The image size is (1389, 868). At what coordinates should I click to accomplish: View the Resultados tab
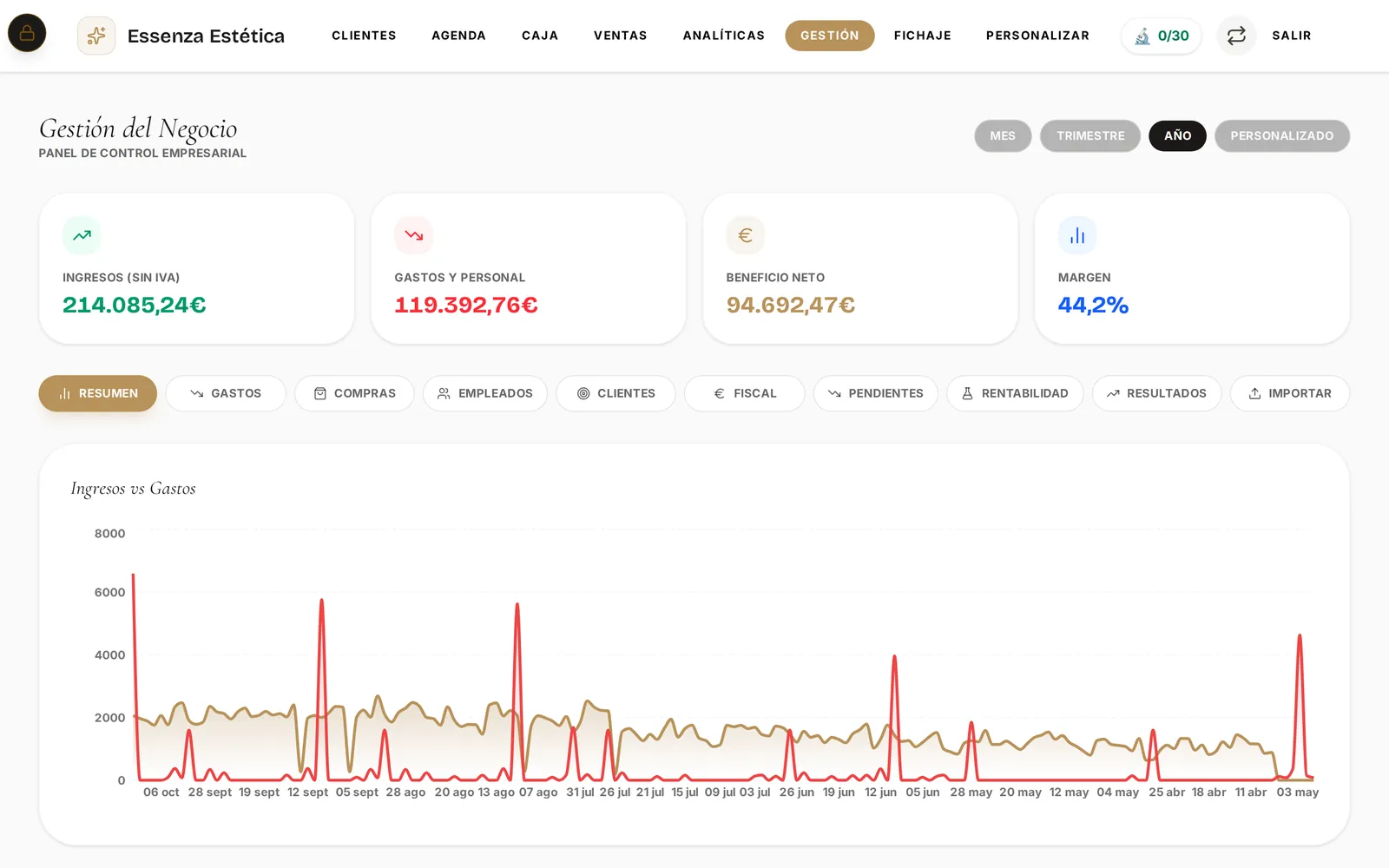pyautogui.click(x=1156, y=393)
